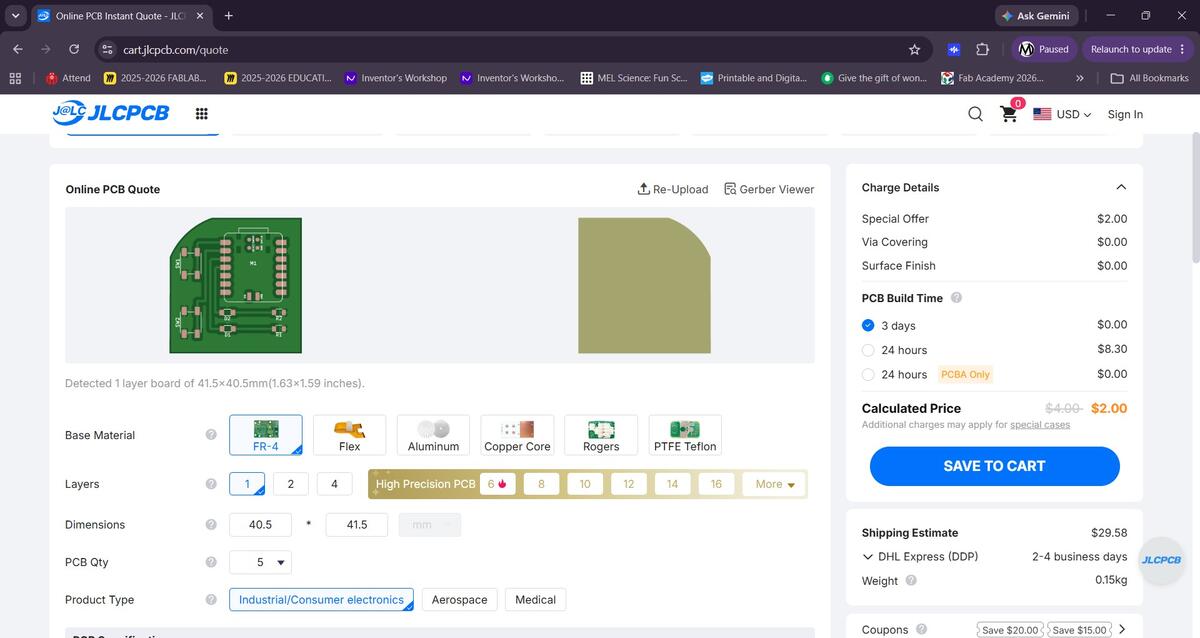Image resolution: width=1200 pixels, height=638 pixels.
Task: Click help icon next to Base Material
Action: tap(211, 435)
